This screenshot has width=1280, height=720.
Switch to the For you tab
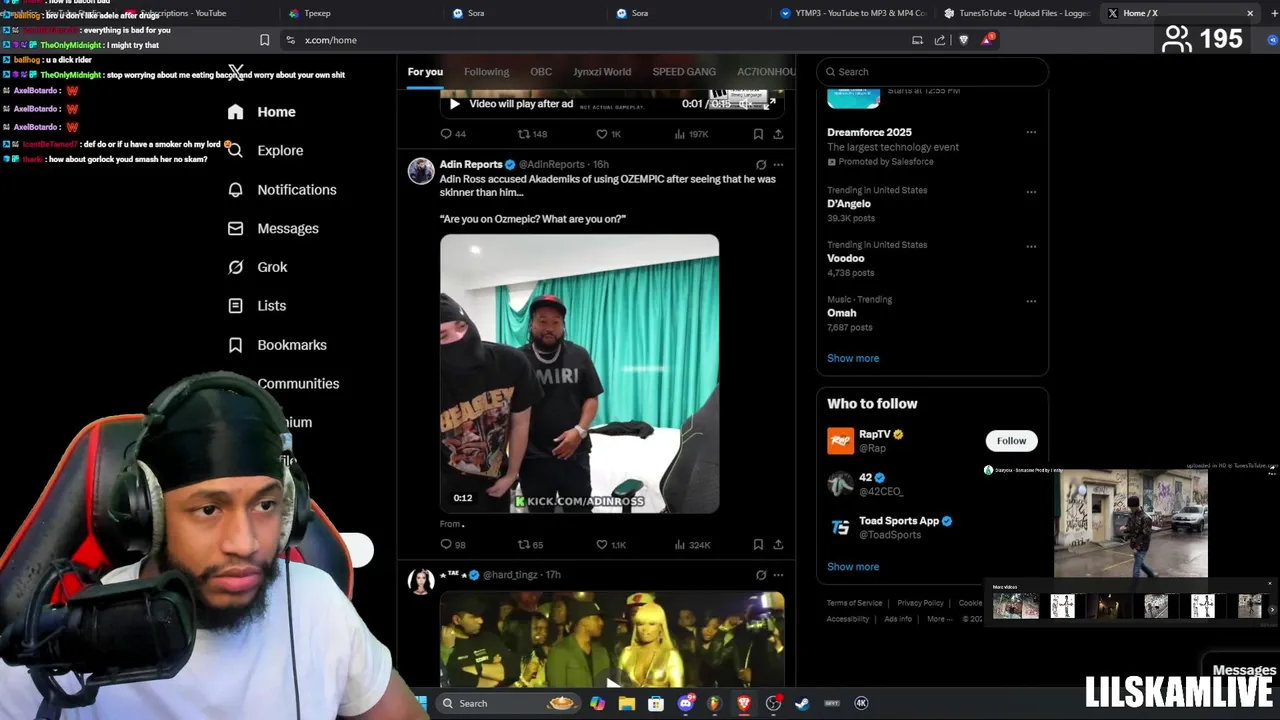tap(425, 72)
